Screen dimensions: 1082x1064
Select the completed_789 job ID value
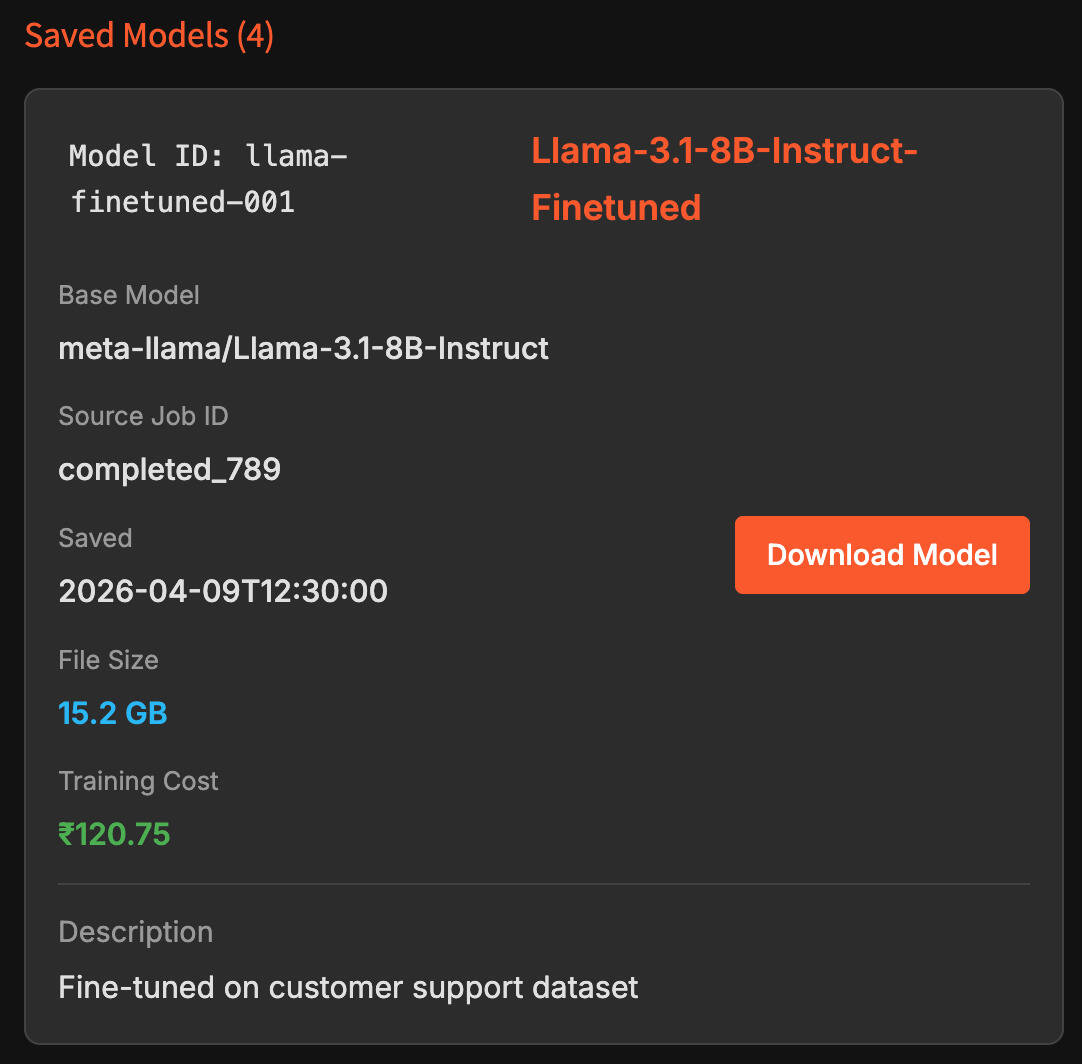click(x=170, y=469)
